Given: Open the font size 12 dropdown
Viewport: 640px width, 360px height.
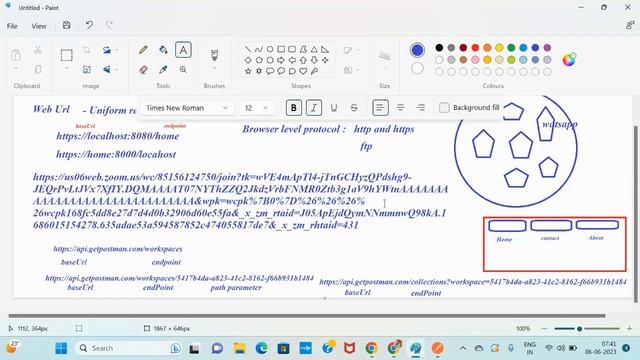Looking at the screenshot, I should 256,108.
